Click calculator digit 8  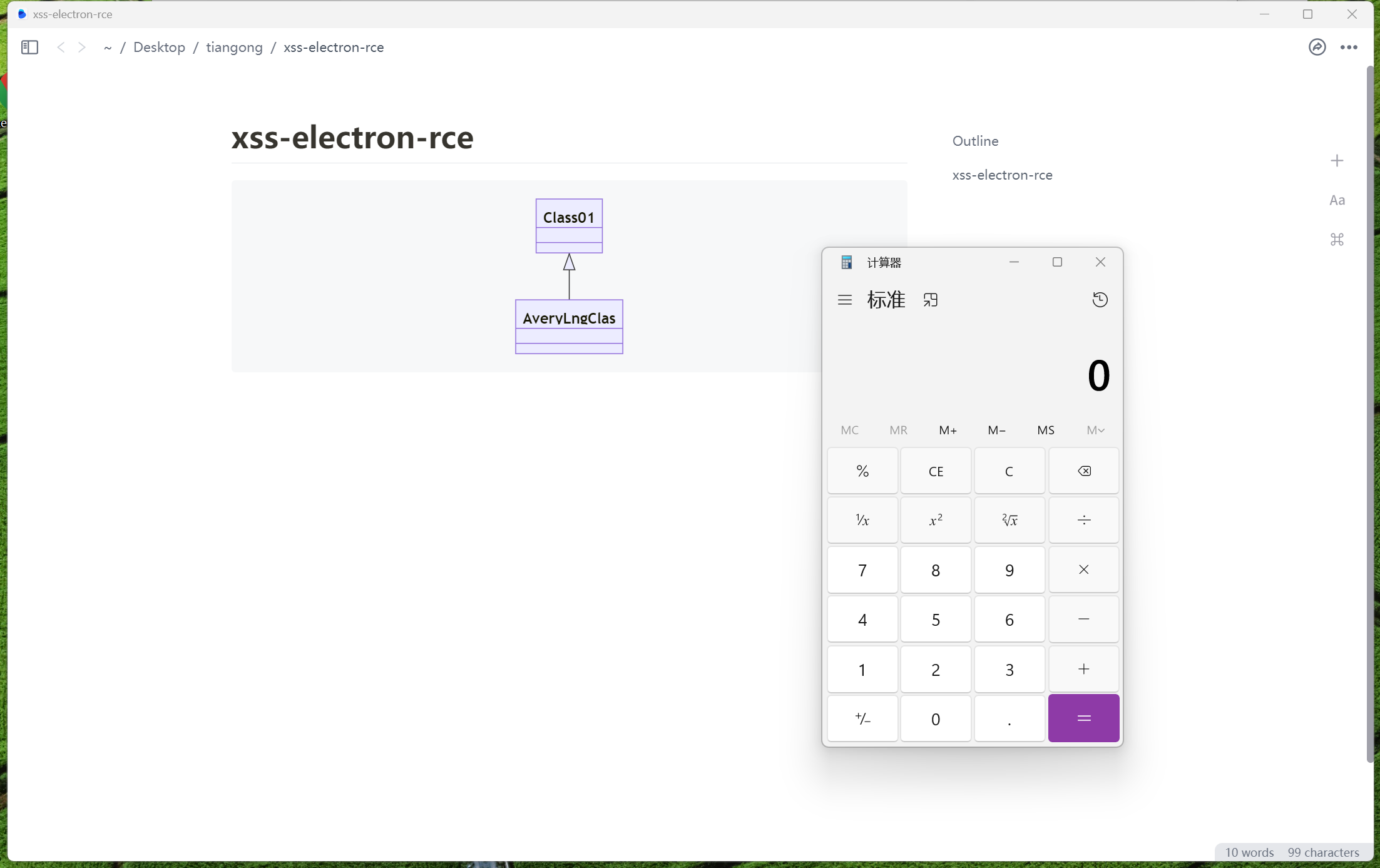coord(936,569)
